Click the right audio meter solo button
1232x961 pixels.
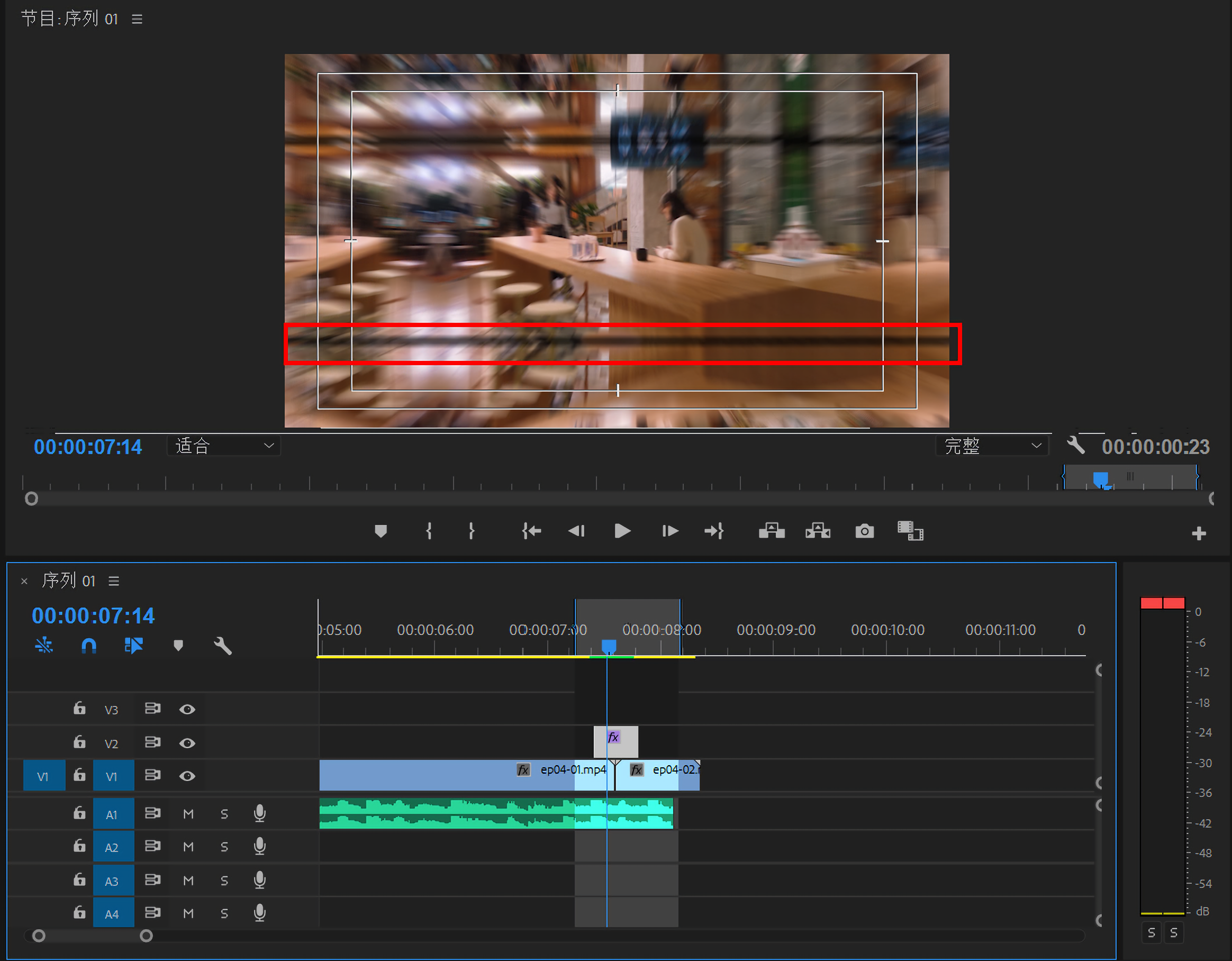tap(1173, 932)
